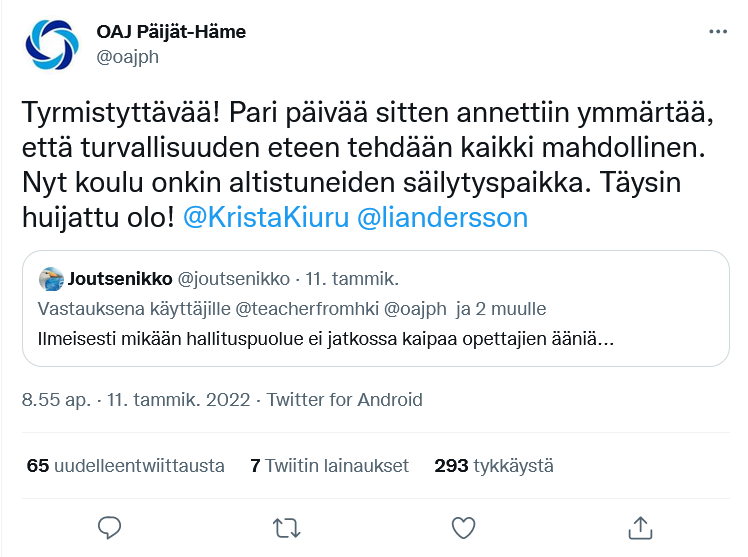Like the tweet with heart icon

[x=463, y=526]
